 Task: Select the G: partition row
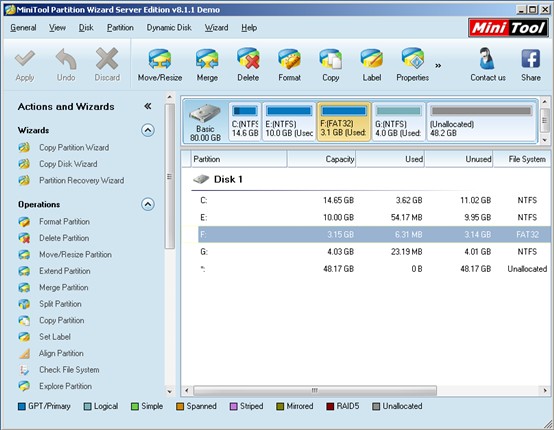(374, 252)
